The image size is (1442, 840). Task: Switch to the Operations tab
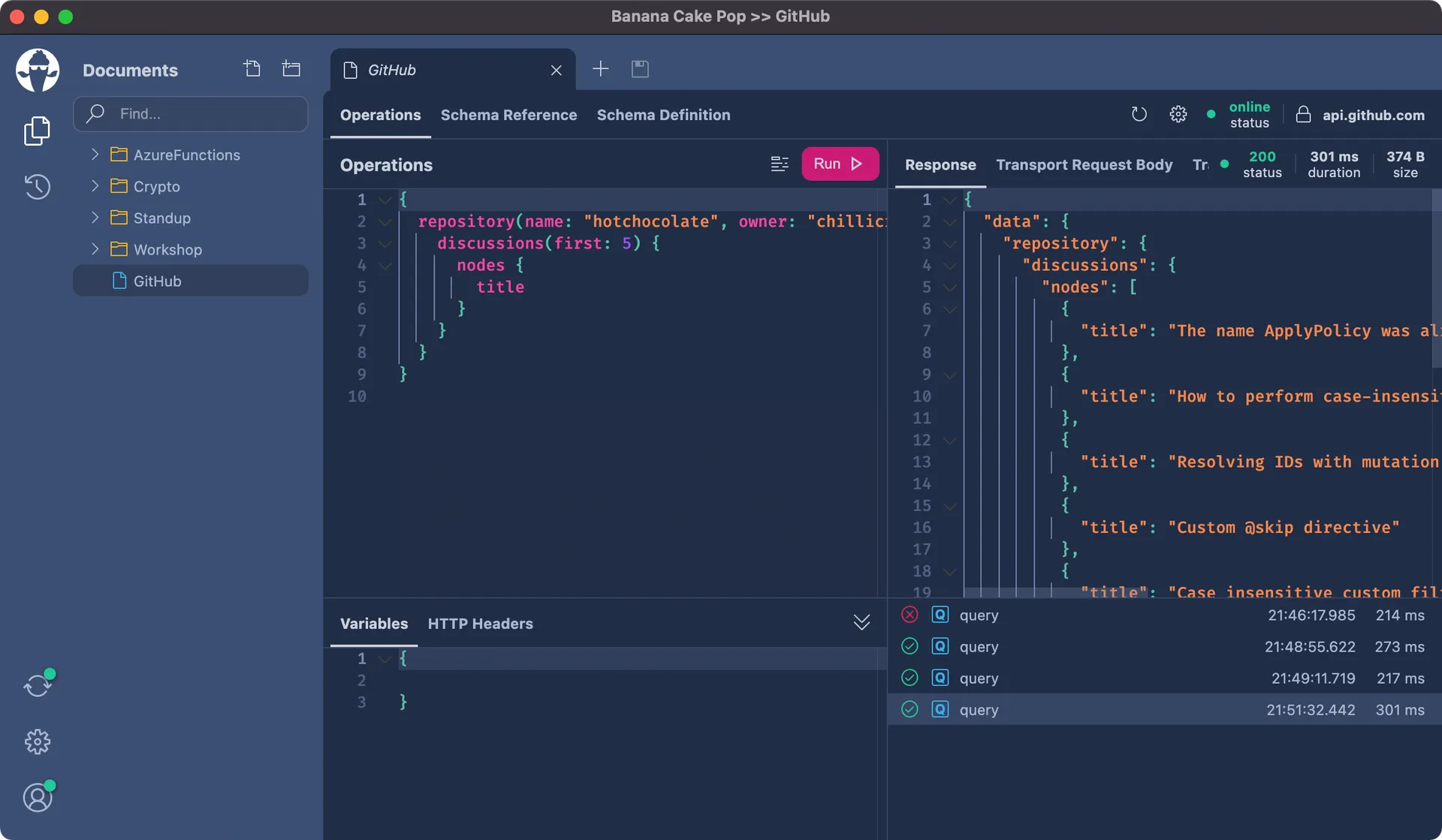(x=380, y=115)
